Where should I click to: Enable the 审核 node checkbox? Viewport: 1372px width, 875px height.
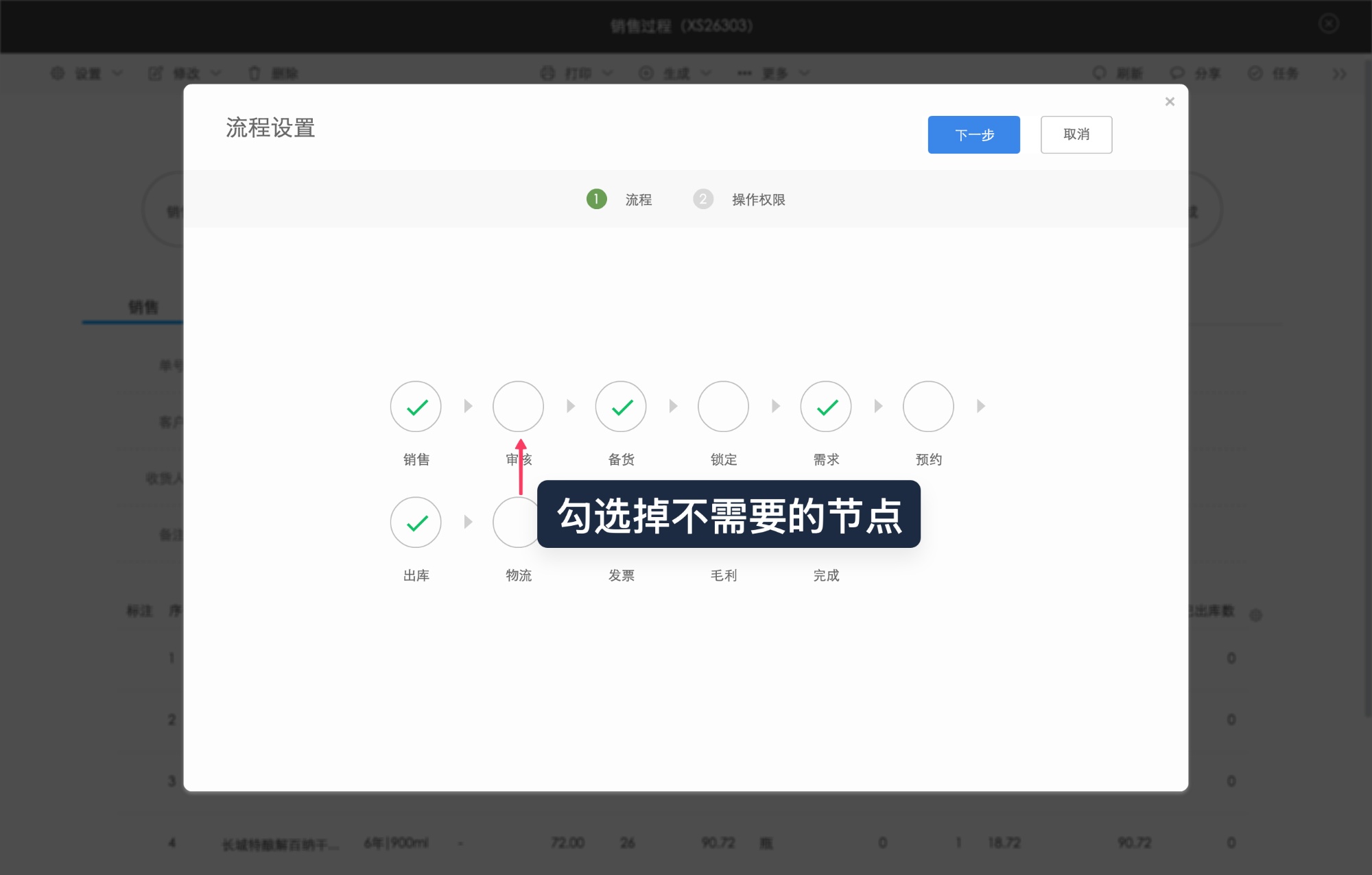coord(518,406)
